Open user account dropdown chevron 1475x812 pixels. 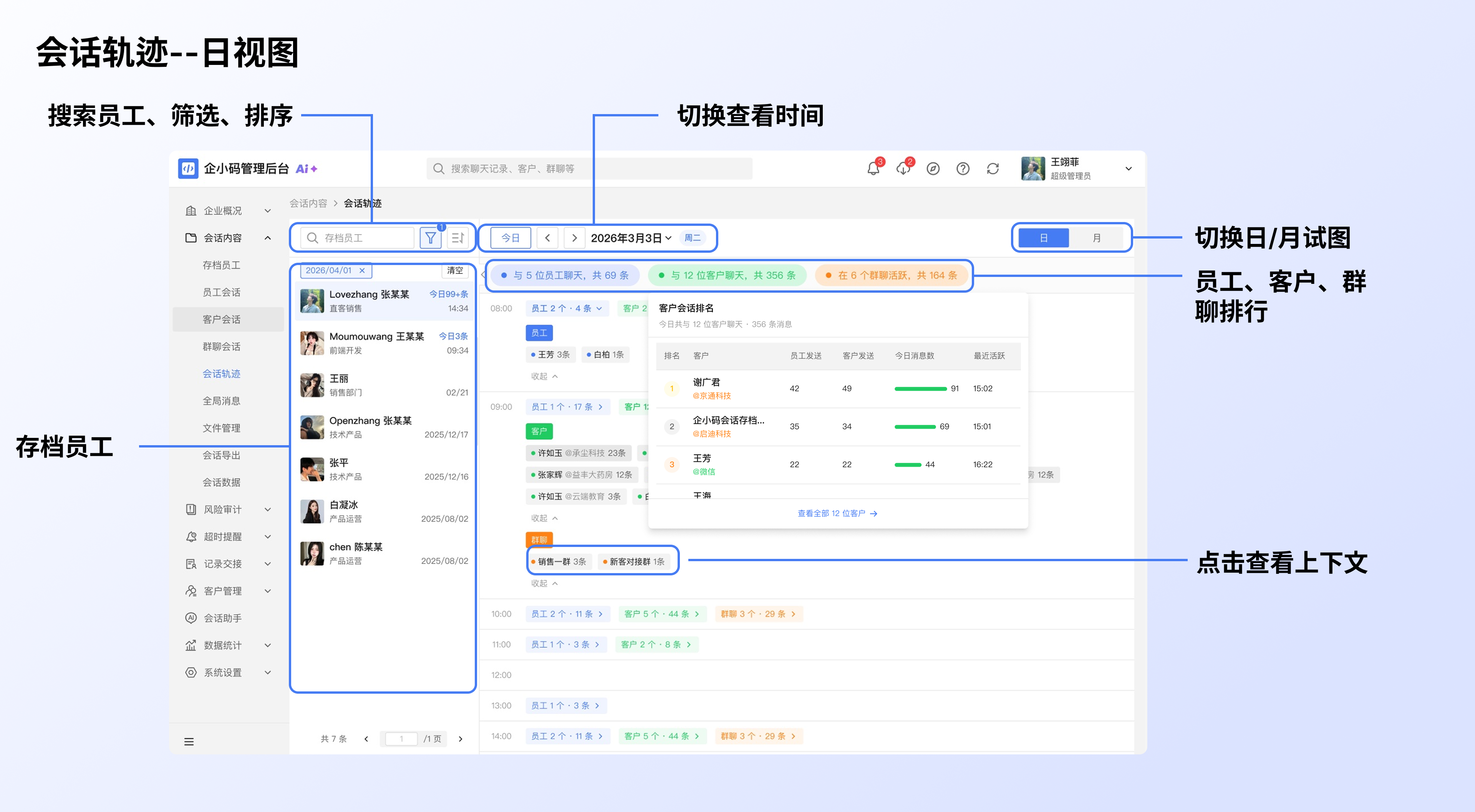point(1128,168)
